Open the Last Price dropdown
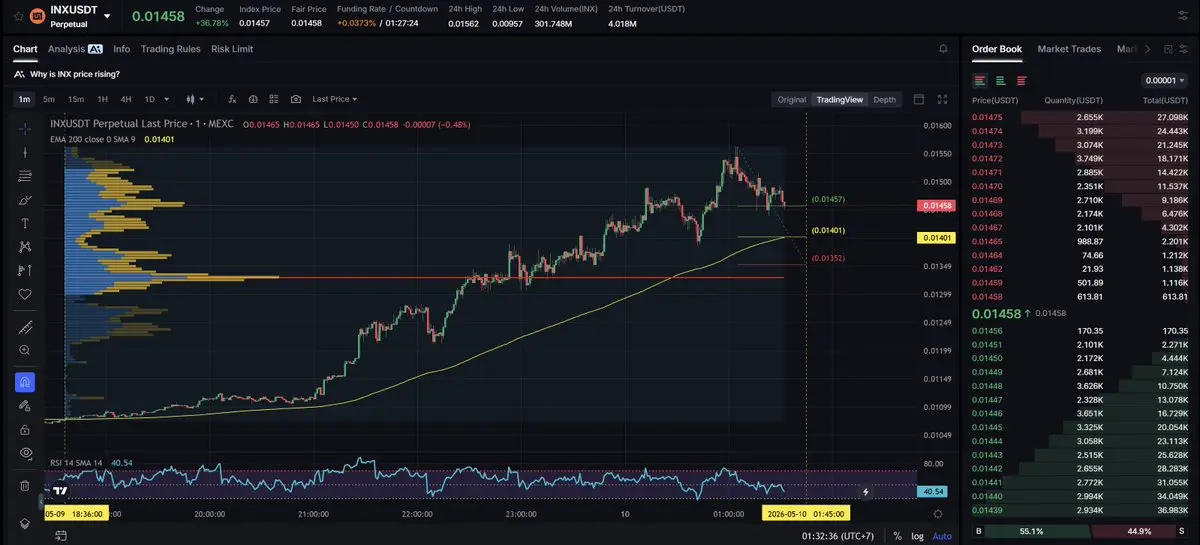Image resolution: width=1200 pixels, height=545 pixels. point(335,99)
